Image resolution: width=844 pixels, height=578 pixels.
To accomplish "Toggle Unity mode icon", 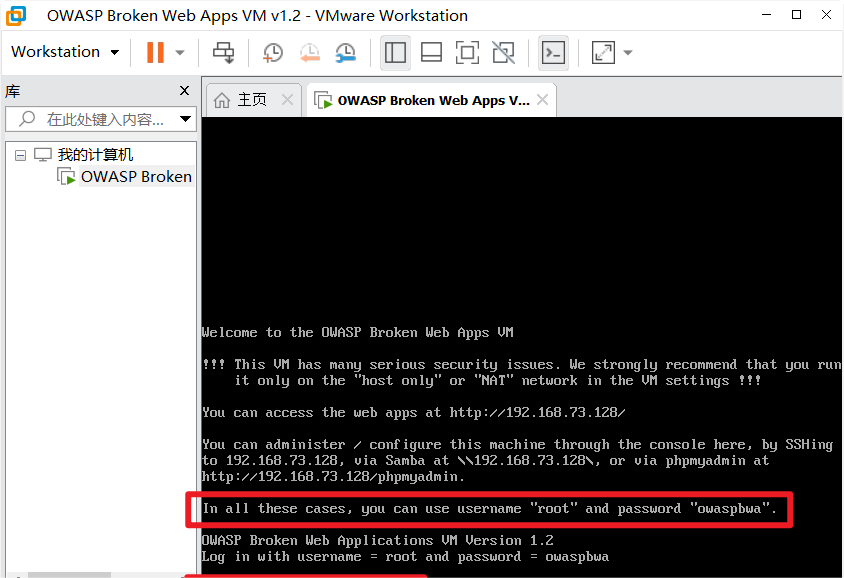I will click(503, 52).
